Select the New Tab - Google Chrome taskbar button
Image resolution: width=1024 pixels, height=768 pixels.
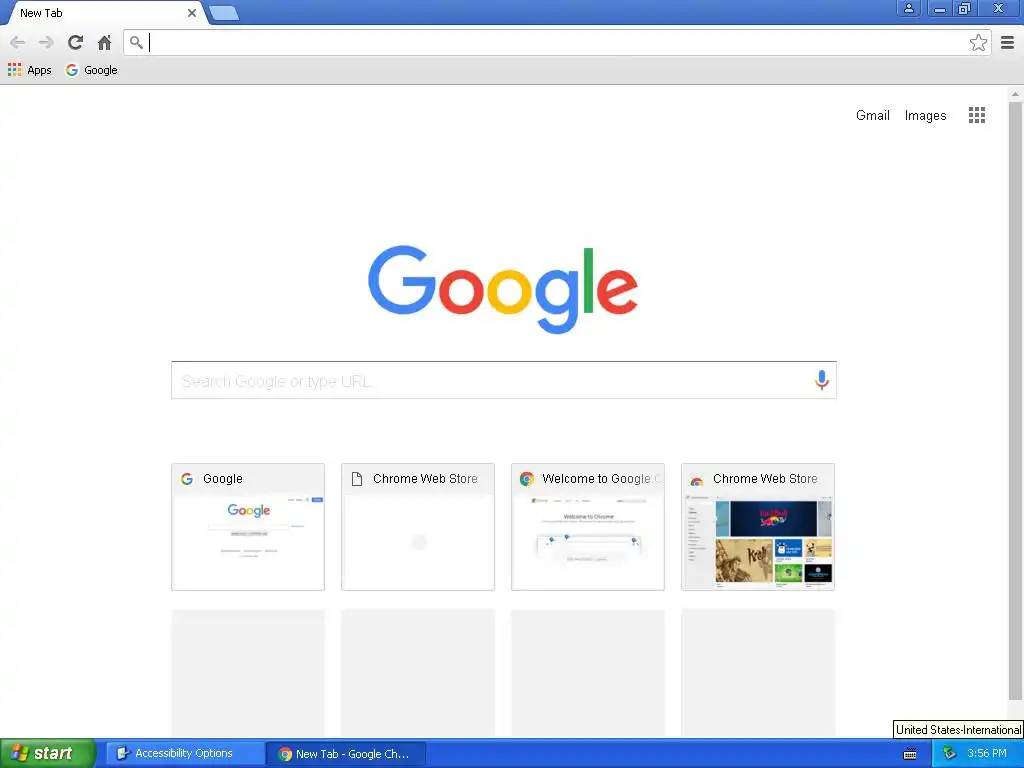[346, 753]
